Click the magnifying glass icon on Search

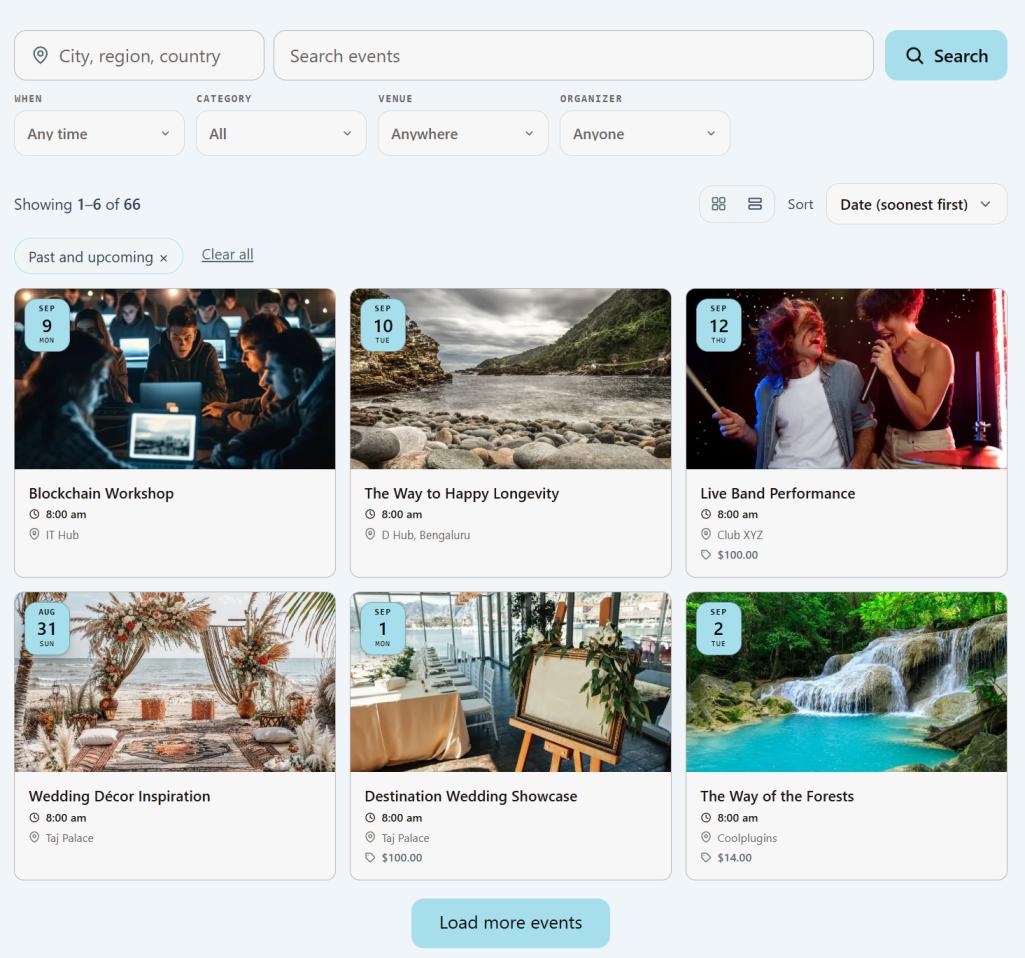coord(915,56)
